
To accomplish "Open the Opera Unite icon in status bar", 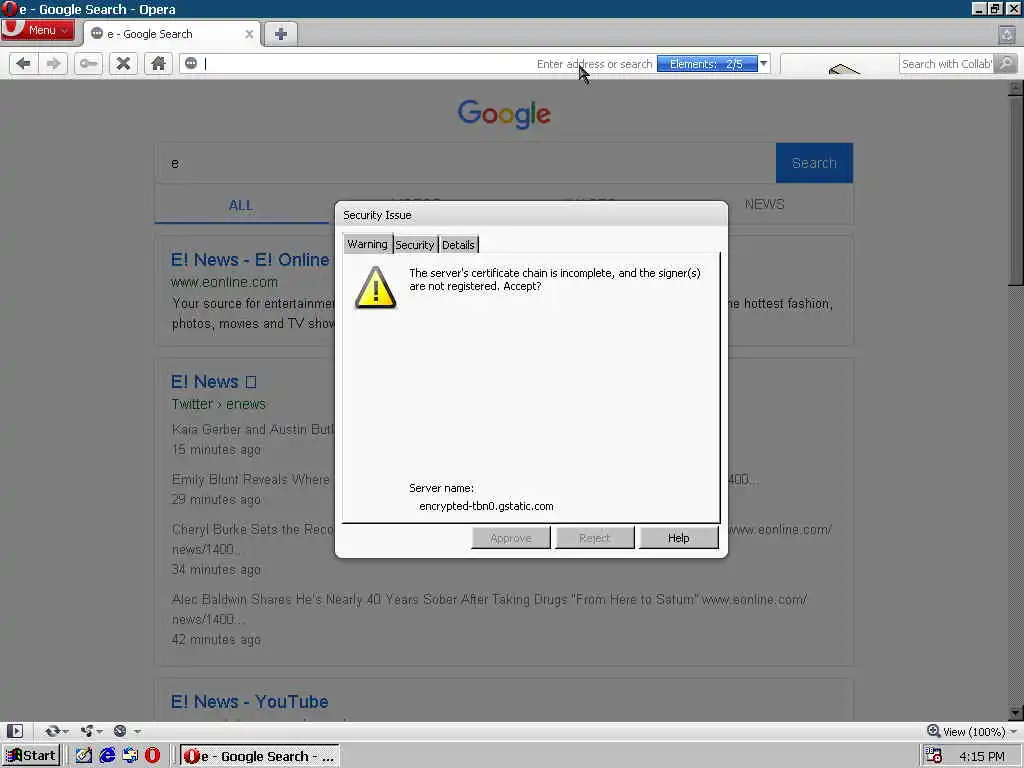I will pos(87,731).
